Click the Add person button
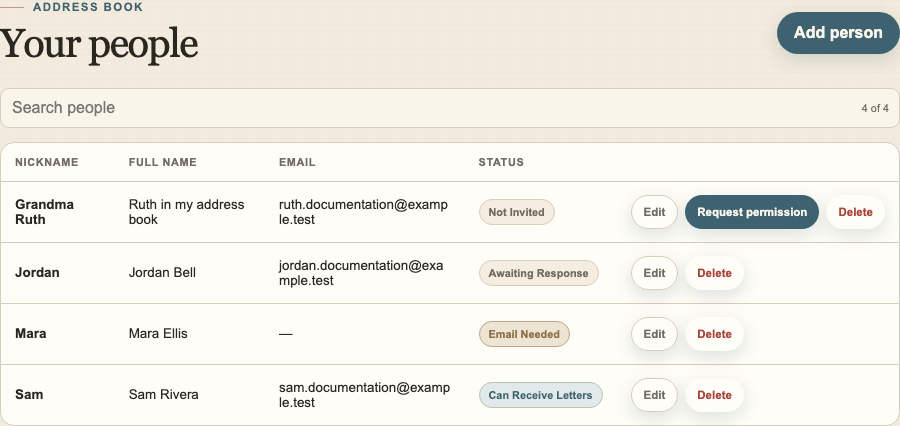 pyautogui.click(x=838, y=33)
